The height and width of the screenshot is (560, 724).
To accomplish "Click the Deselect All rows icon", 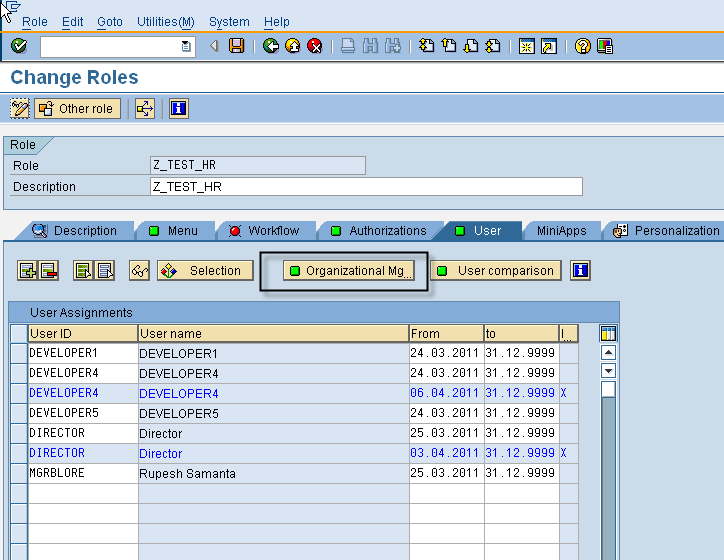I will [105, 271].
